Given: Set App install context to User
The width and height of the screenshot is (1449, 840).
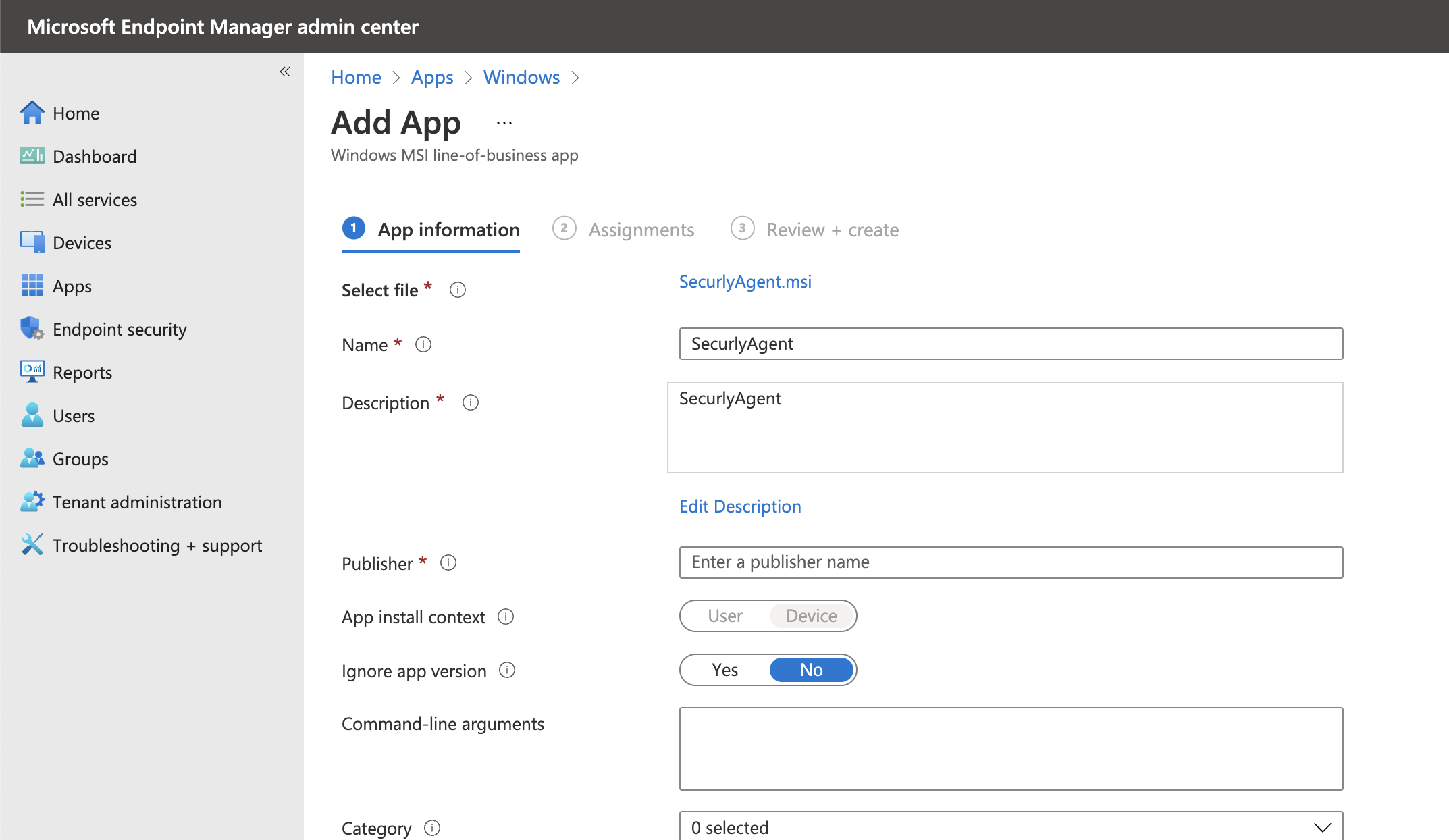Looking at the screenshot, I should click(725, 616).
